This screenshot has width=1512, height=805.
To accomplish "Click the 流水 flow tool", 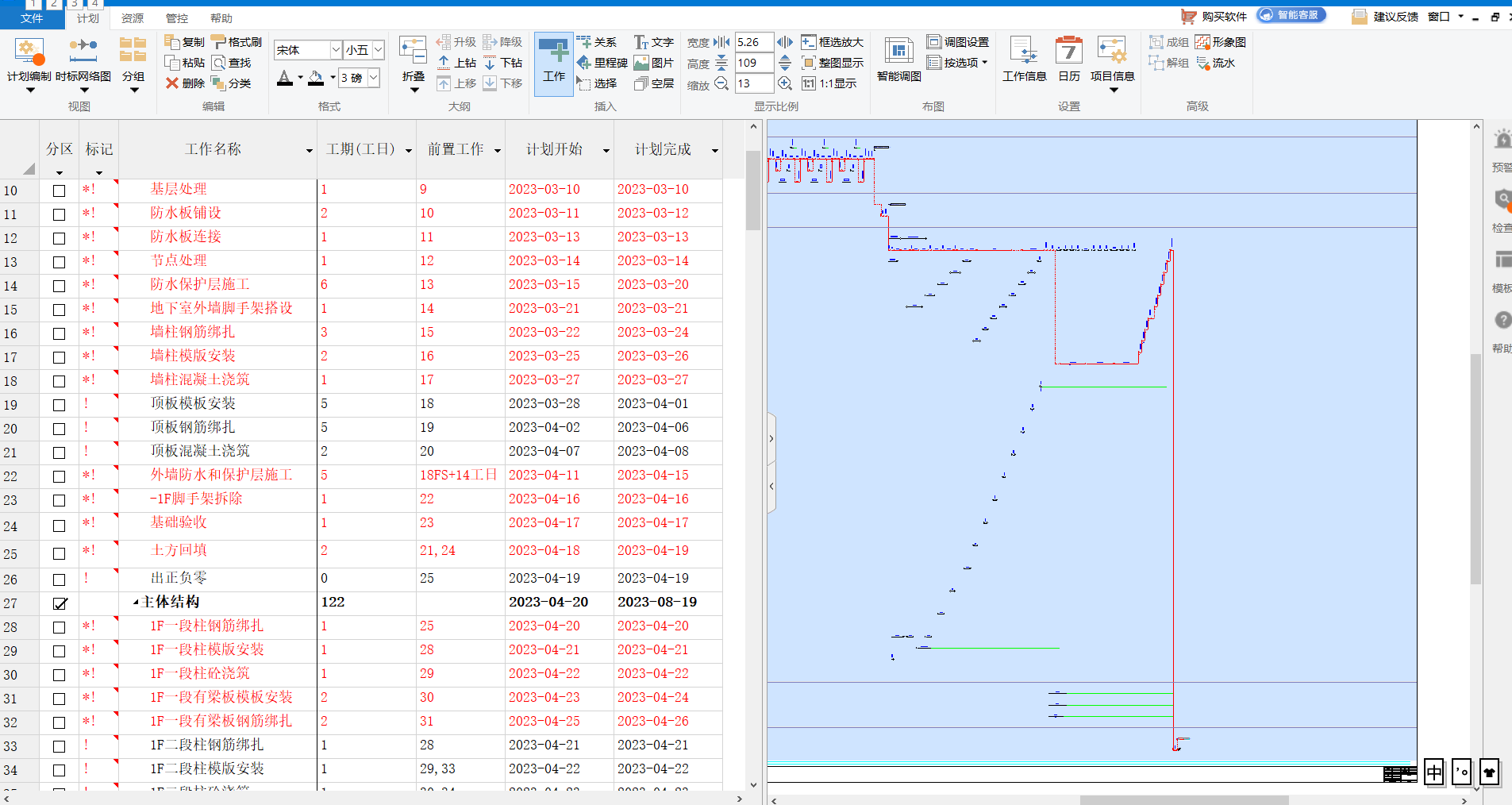I will [1215, 62].
